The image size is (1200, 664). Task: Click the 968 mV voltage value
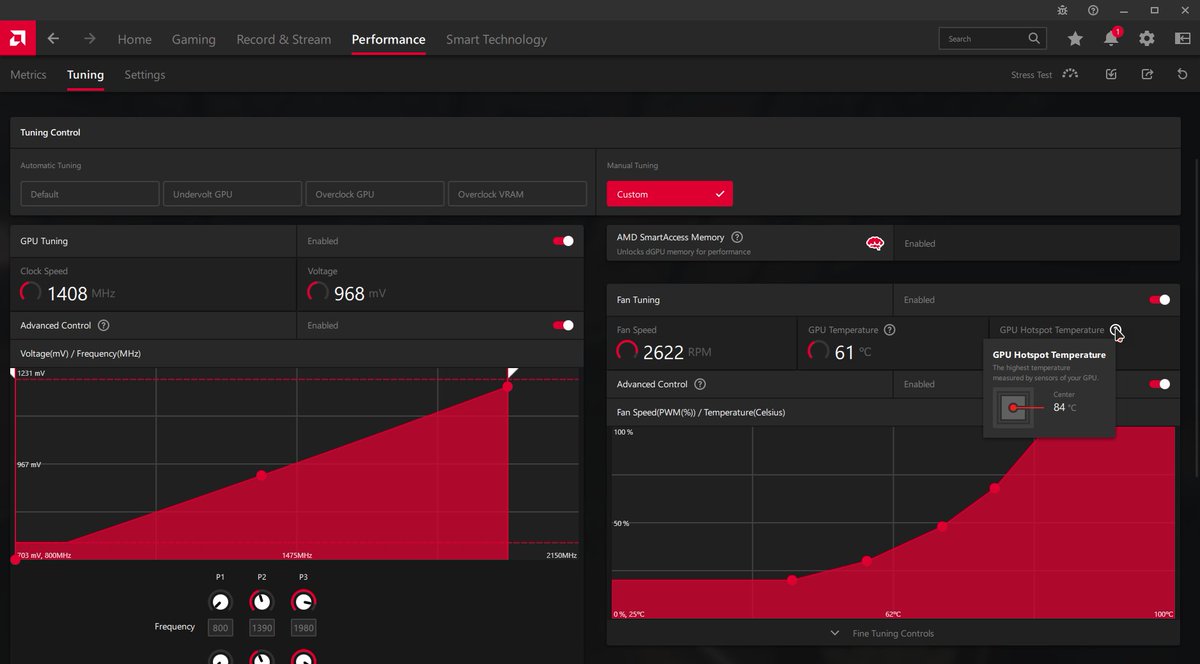tap(360, 294)
